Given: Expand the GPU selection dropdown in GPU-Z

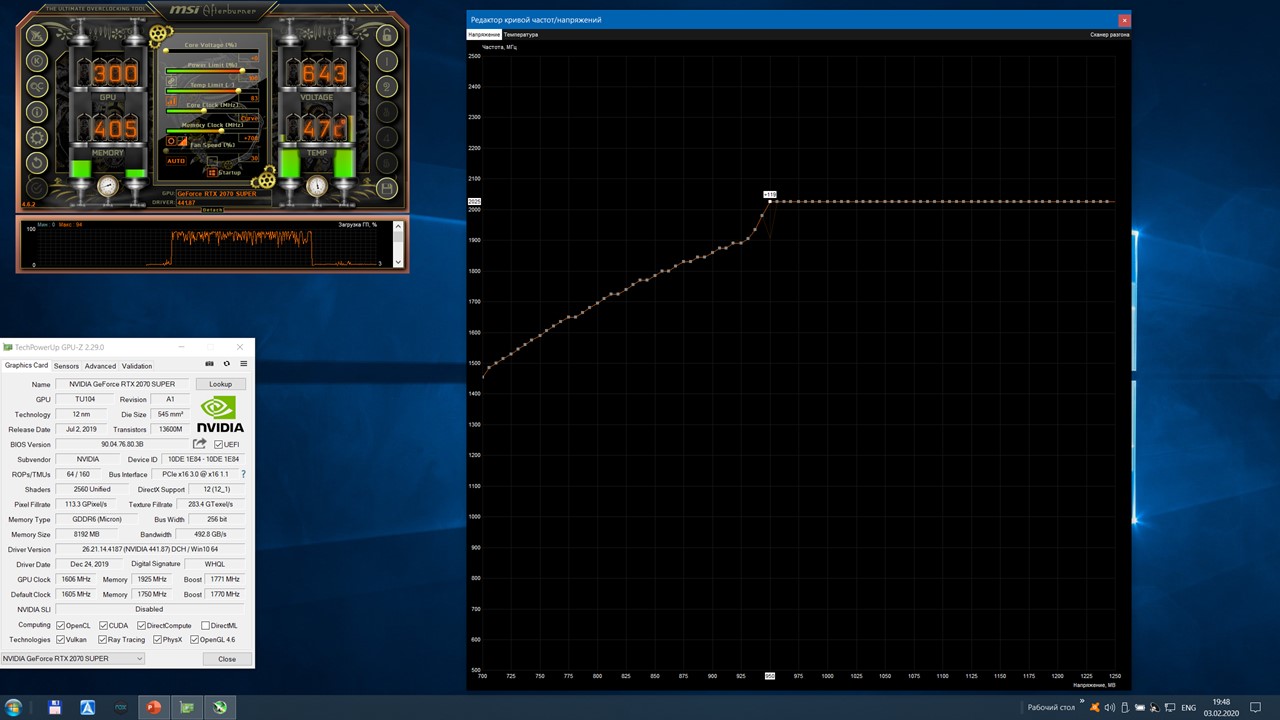Looking at the screenshot, I should tap(140, 659).
